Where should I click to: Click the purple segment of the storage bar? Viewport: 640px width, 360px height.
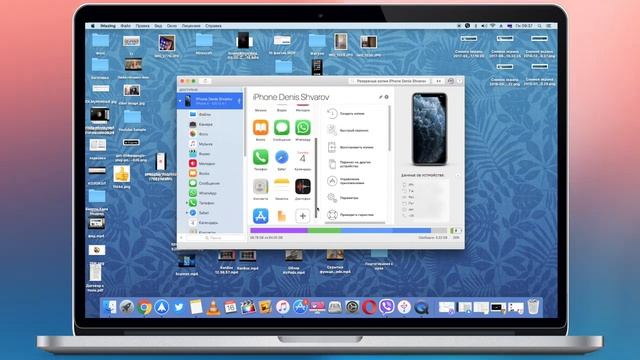[279, 231]
